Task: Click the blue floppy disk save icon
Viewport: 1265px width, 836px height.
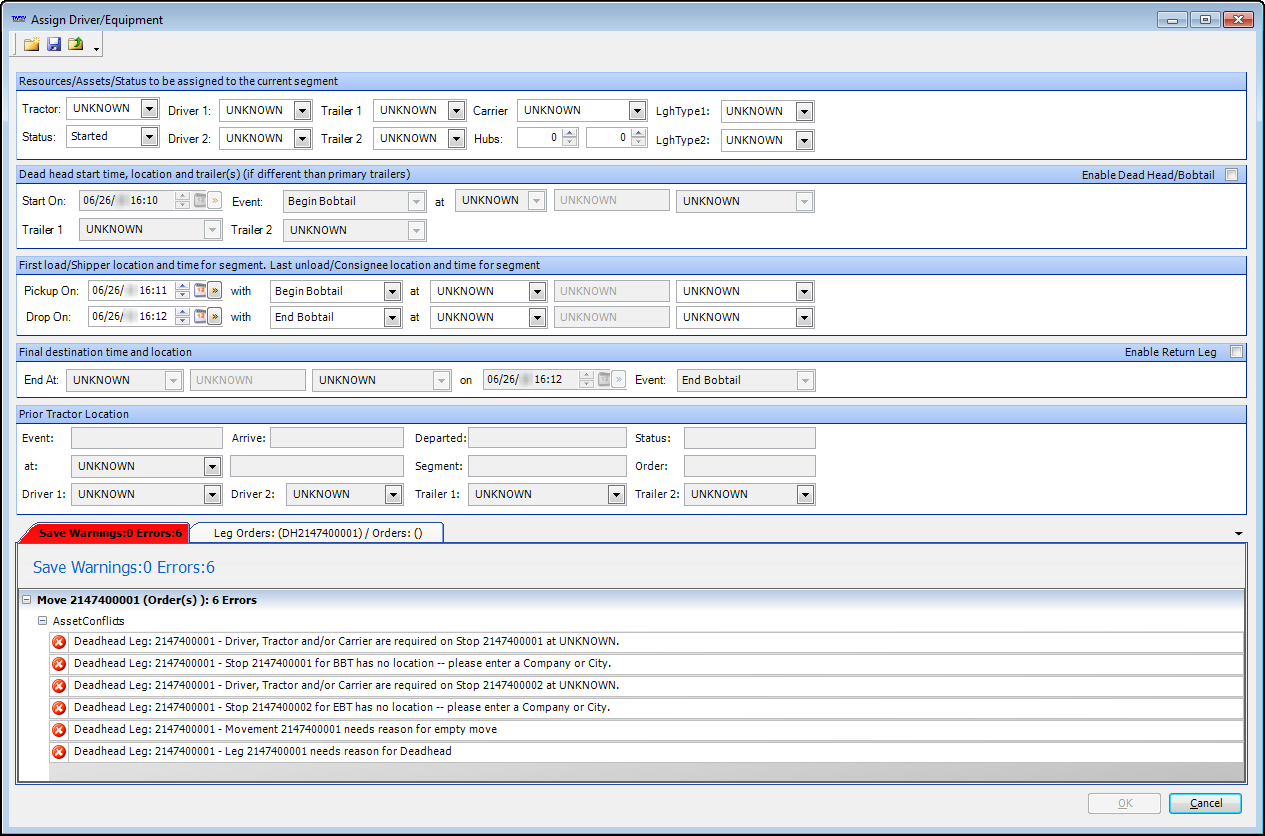Action: point(54,44)
